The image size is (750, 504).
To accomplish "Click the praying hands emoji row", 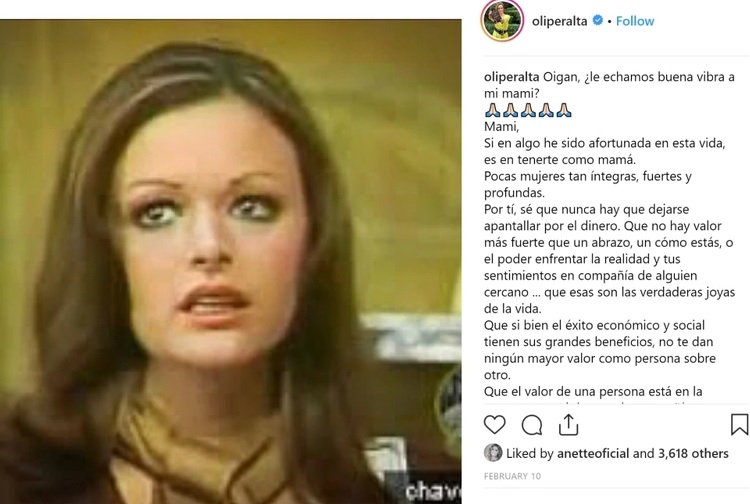I will pyautogui.click(x=528, y=110).
